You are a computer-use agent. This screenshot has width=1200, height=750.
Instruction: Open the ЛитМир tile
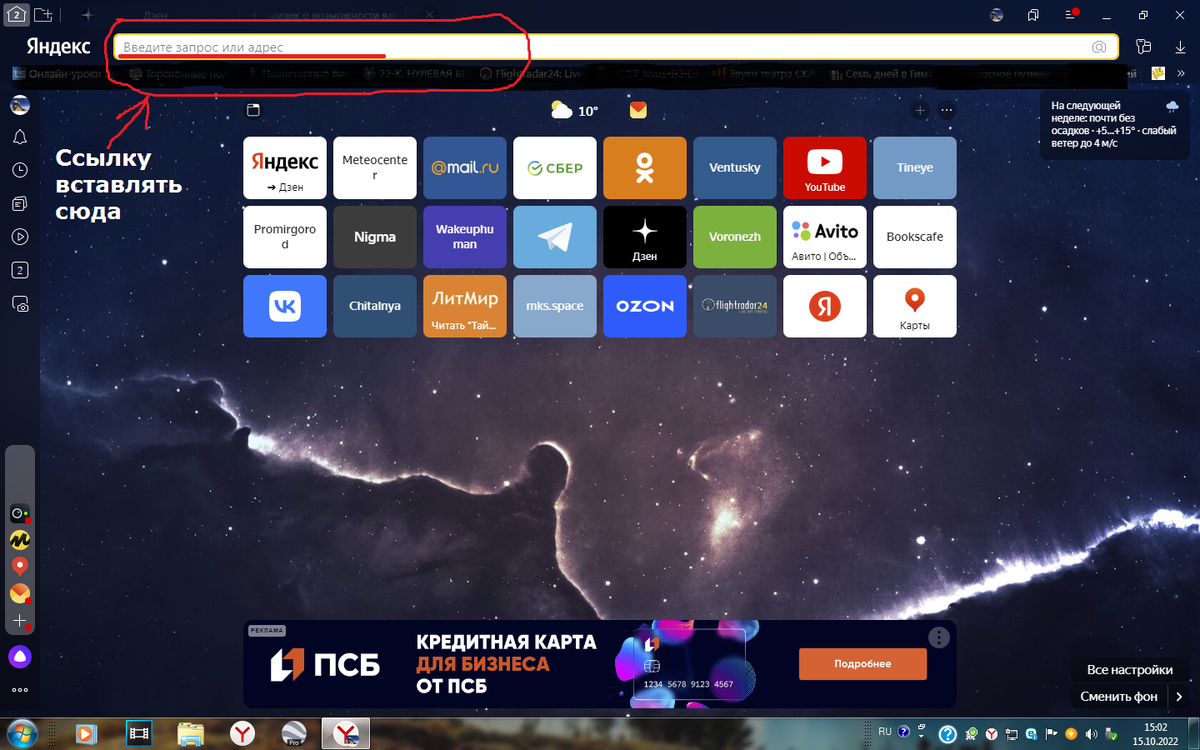(465, 306)
